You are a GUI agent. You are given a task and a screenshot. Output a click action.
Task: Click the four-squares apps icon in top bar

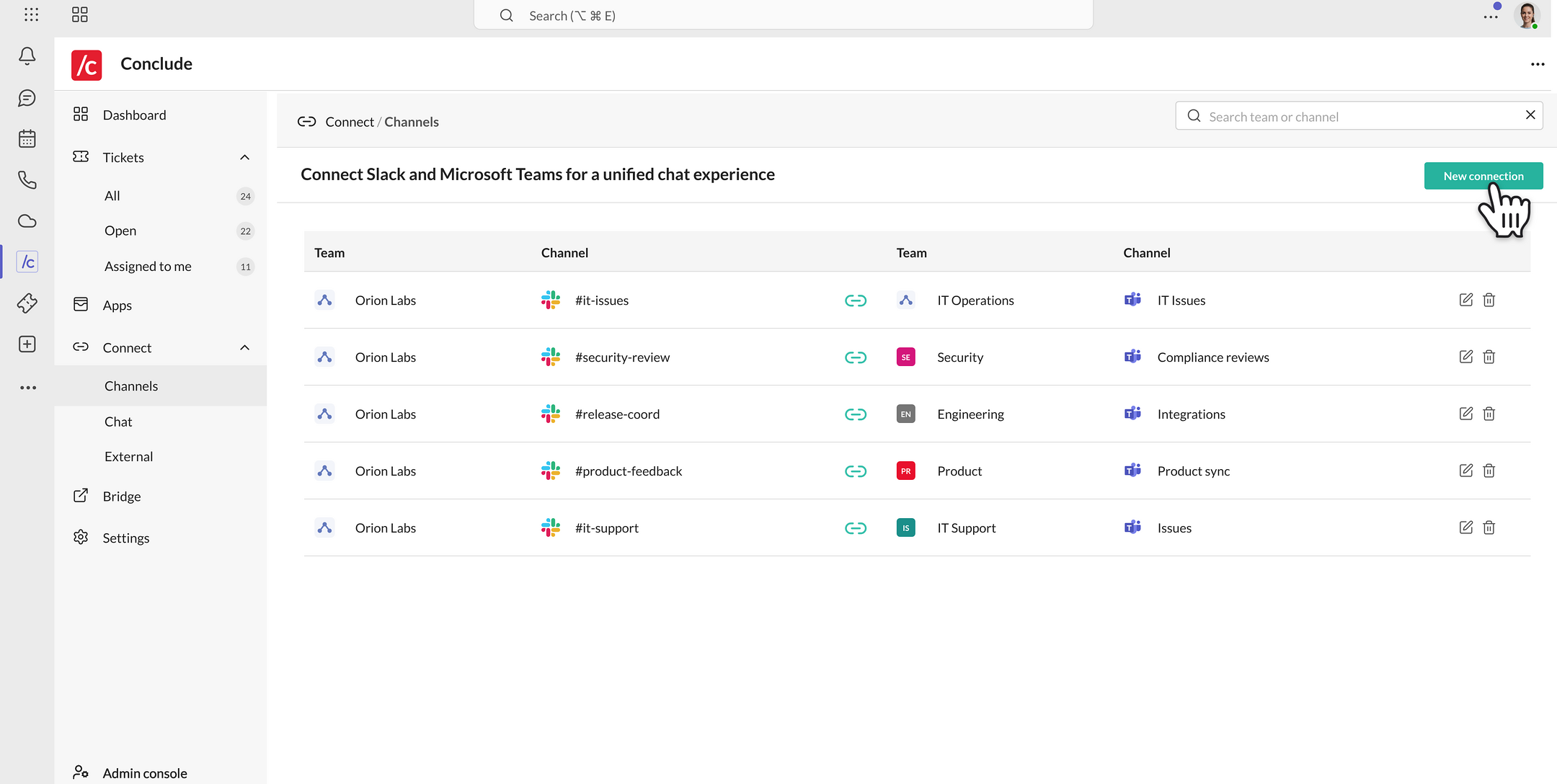[80, 14]
